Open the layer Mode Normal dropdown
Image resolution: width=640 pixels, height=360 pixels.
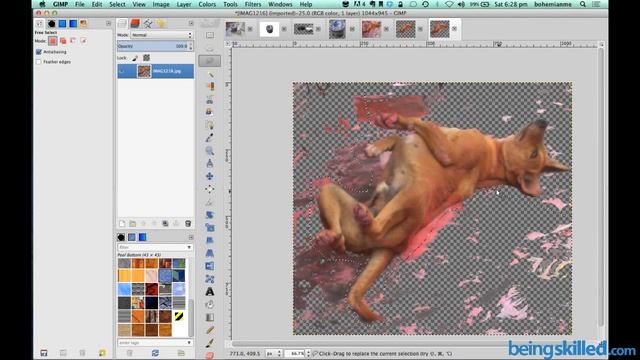click(162, 35)
